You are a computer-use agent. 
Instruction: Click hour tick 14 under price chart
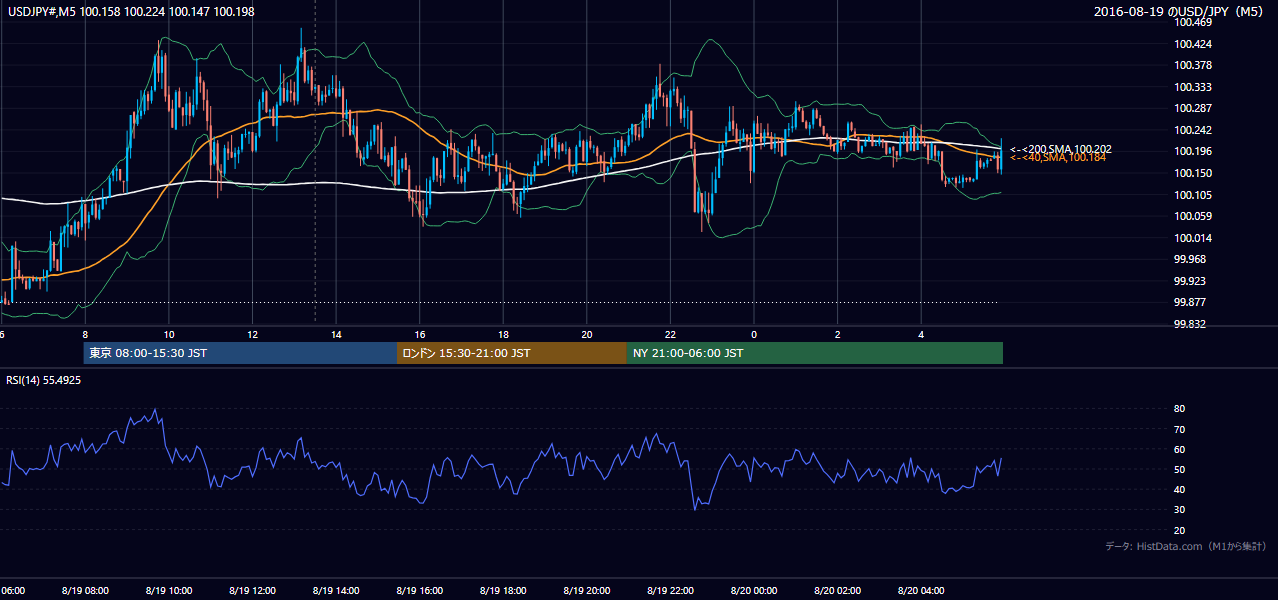[336, 334]
